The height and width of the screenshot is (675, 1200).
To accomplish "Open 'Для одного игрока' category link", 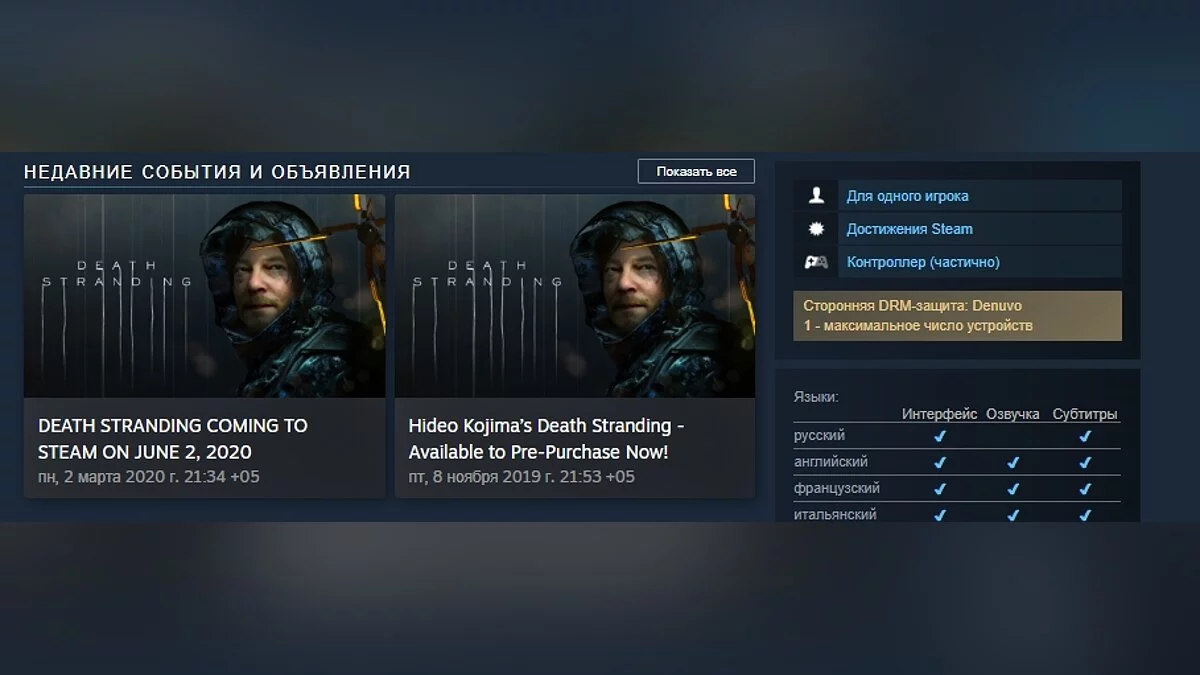I will 907,196.
